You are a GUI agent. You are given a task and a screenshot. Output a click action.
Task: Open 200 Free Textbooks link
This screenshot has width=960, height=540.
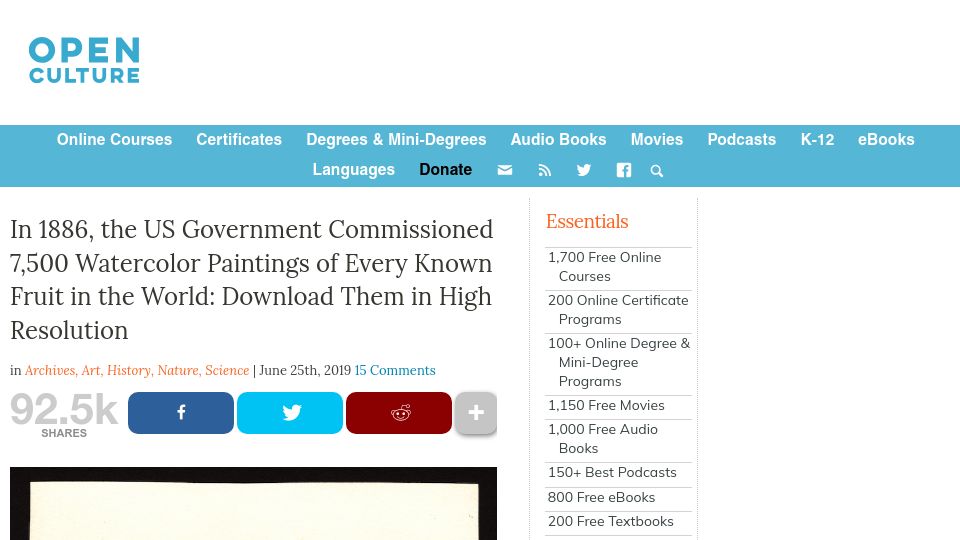(x=610, y=522)
